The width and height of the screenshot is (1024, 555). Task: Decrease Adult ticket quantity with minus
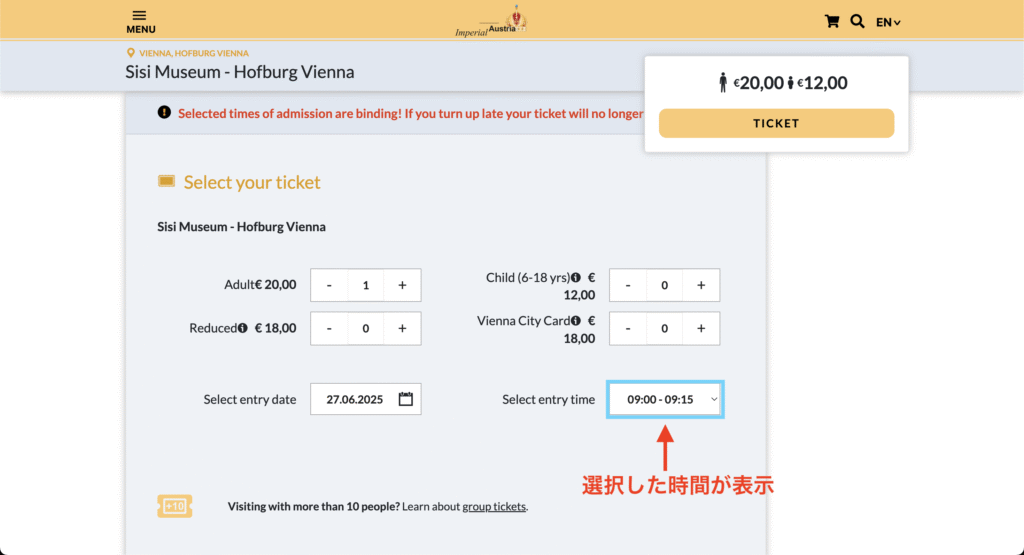pyautogui.click(x=329, y=285)
